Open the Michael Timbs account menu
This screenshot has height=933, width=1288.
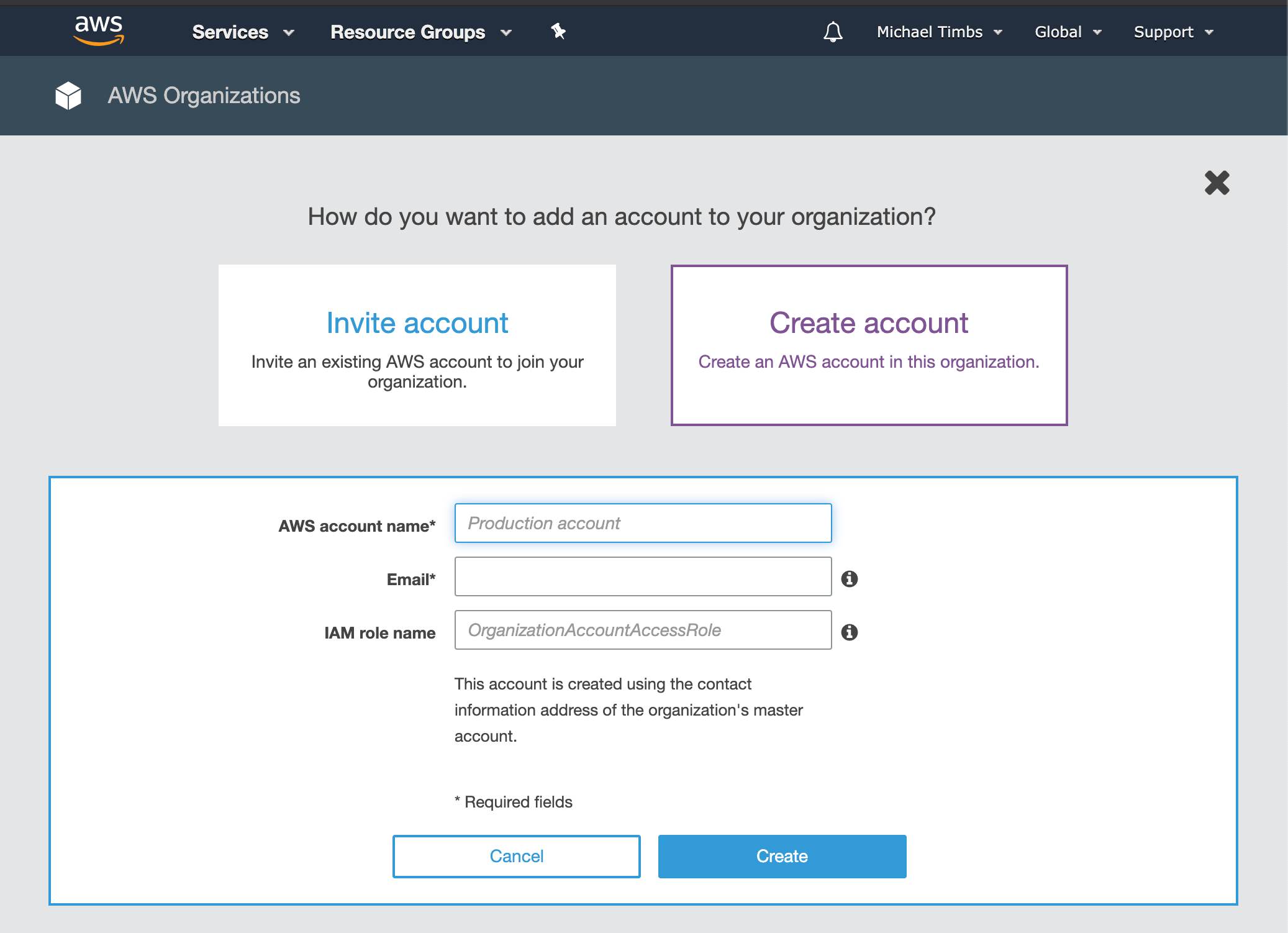pyautogui.click(x=939, y=32)
